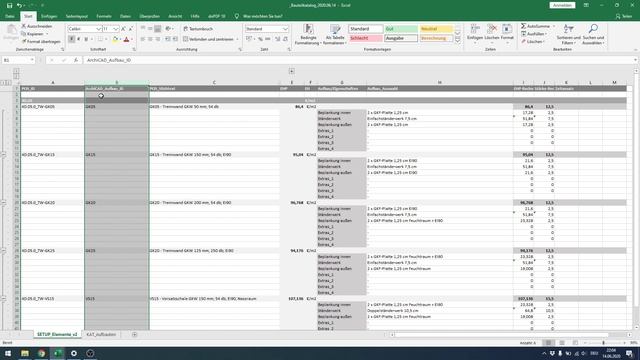Collapse the outline group at row 20
The height and width of the screenshot is (360, 640).
pos(4,202)
